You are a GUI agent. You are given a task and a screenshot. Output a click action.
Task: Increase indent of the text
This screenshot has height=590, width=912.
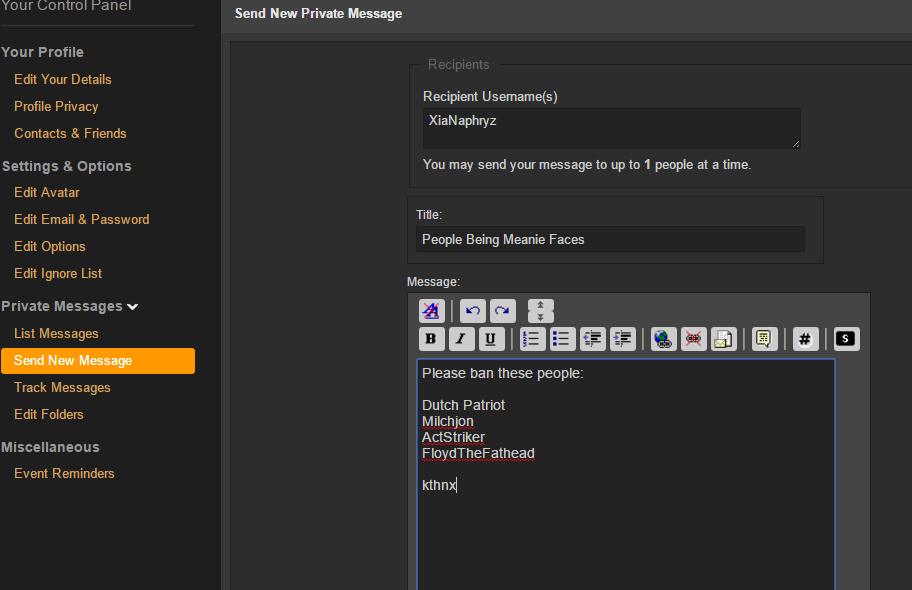point(623,339)
